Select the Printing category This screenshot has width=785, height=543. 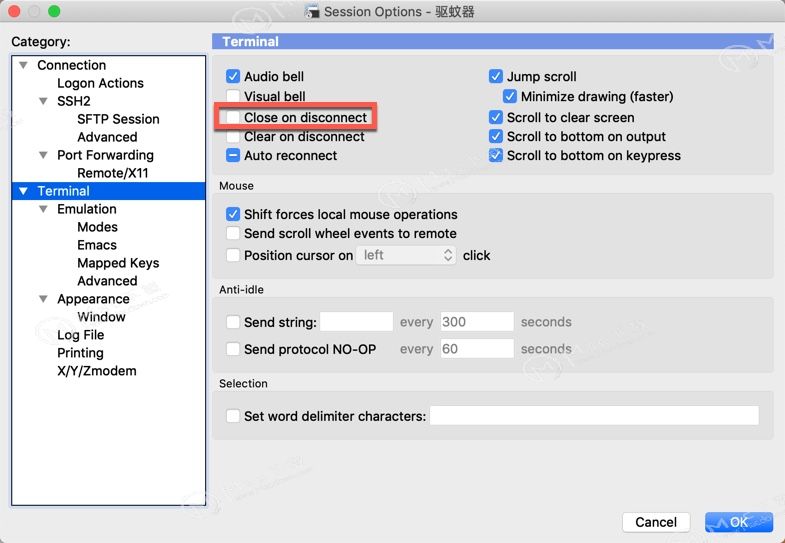80,353
